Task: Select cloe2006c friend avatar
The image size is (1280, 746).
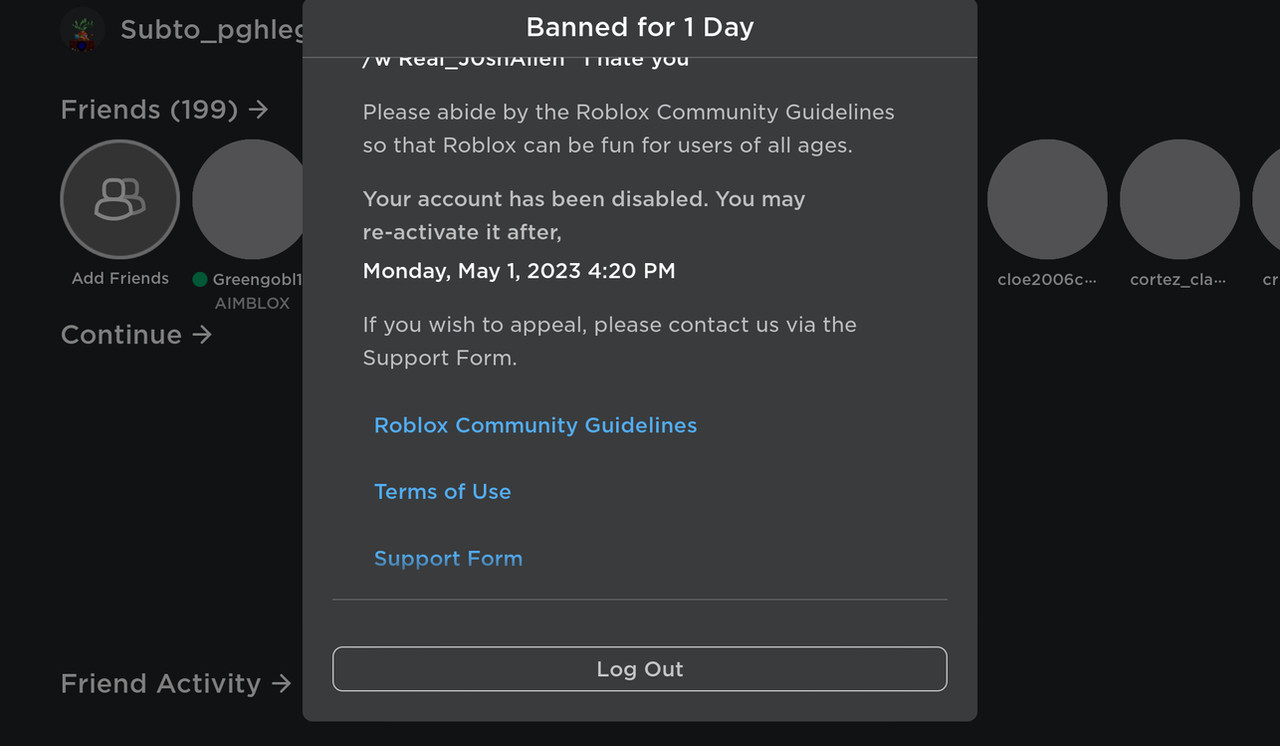Action: (x=1047, y=199)
